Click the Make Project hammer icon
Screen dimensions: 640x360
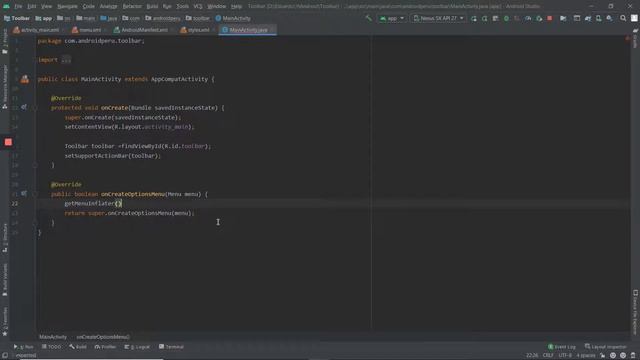pos(369,18)
